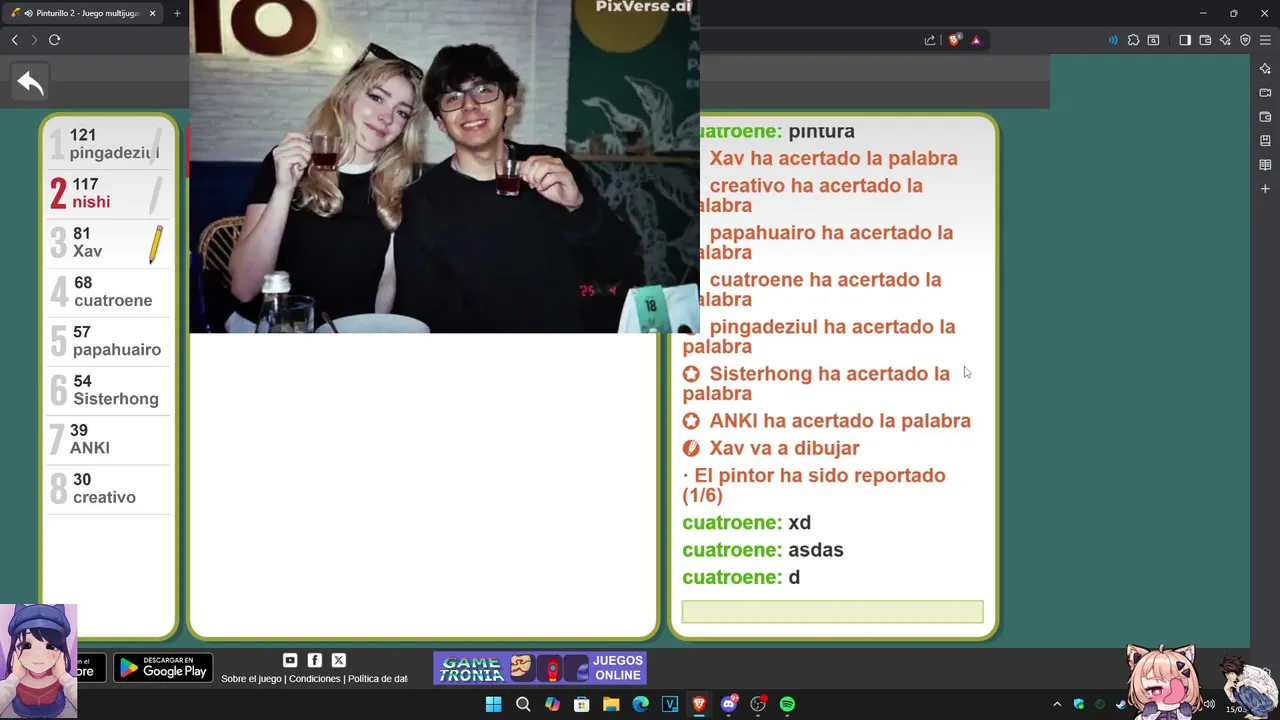This screenshot has height=720, width=1280.
Task: Select player cuatroene in the ranking list
Action: coord(108,292)
